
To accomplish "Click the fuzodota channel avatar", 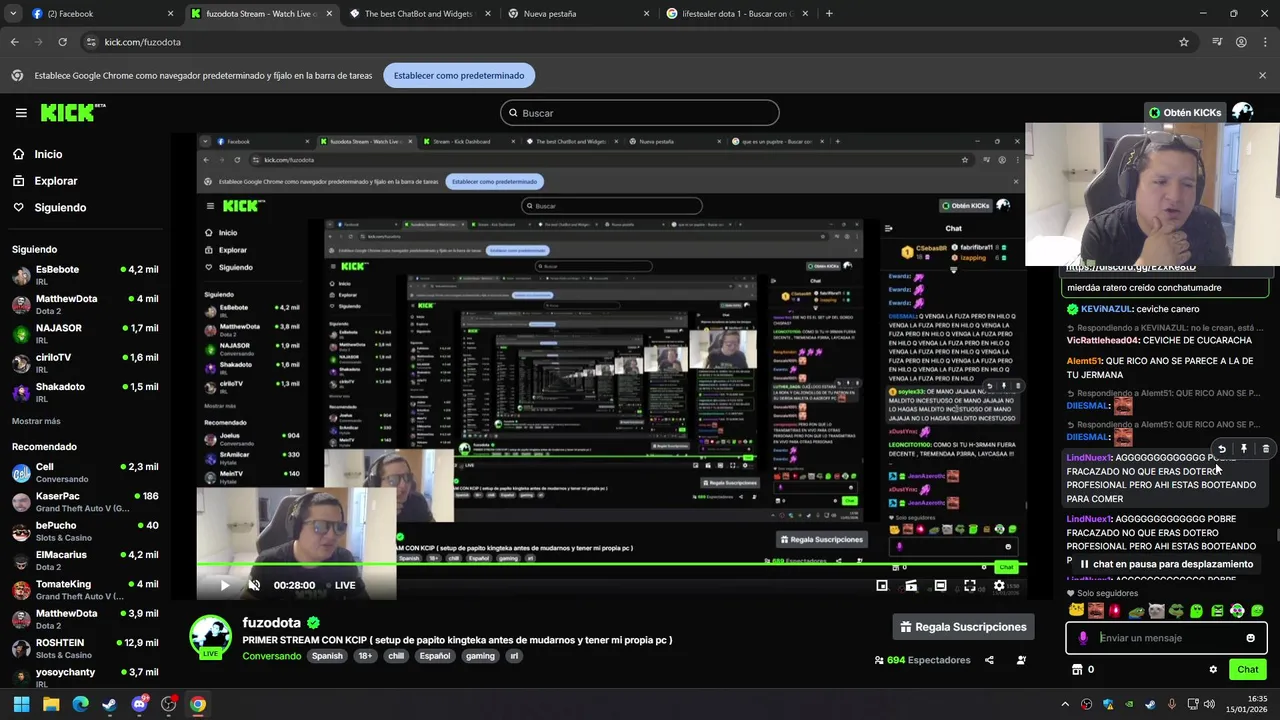I will pos(211,637).
